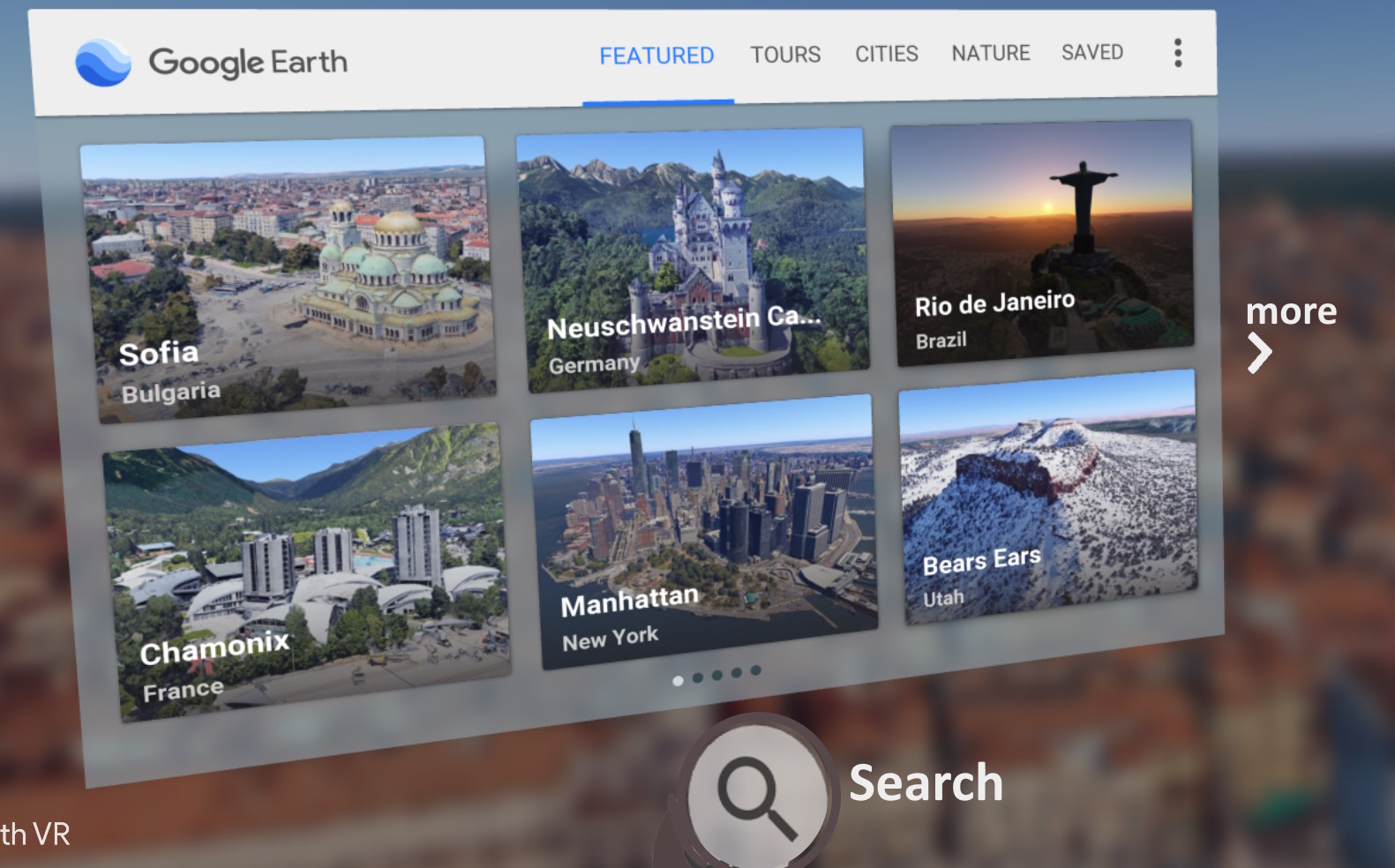The image size is (1395, 868).
Task: Open the Sofia, Bulgaria card
Action: pos(287,278)
